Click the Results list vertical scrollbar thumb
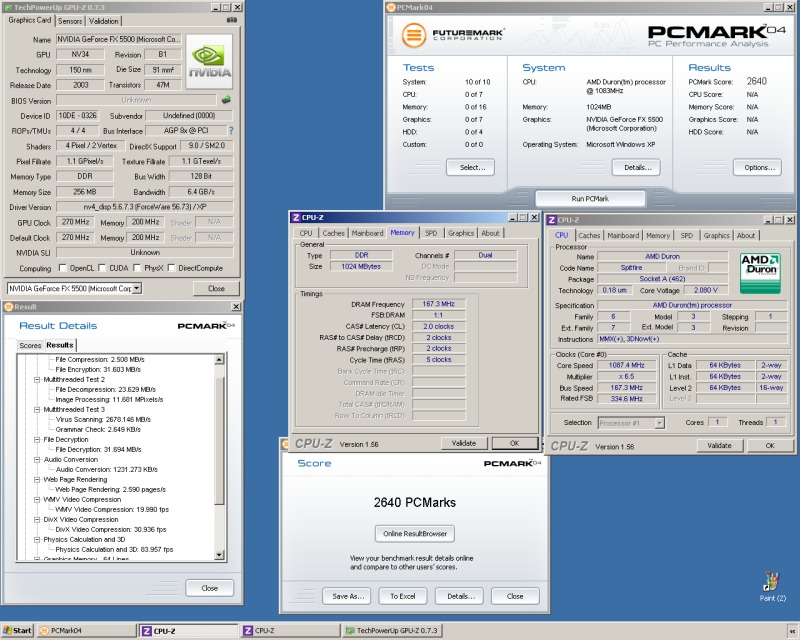Image resolution: width=800 pixels, height=640 pixels. (x=219, y=440)
